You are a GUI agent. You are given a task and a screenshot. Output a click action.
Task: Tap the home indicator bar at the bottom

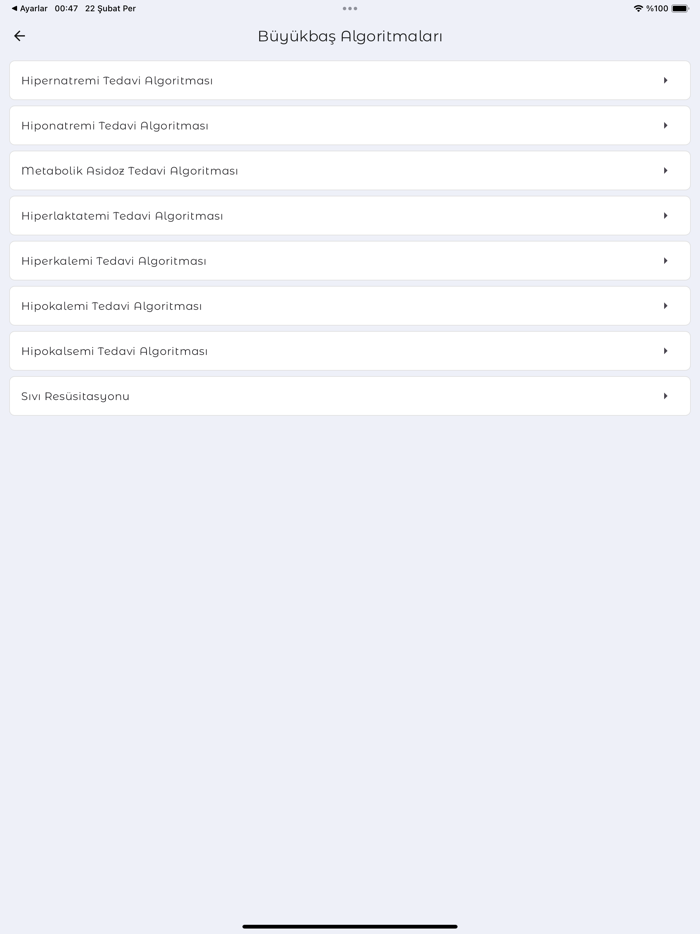pyautogui.click(x=350, y=925)
